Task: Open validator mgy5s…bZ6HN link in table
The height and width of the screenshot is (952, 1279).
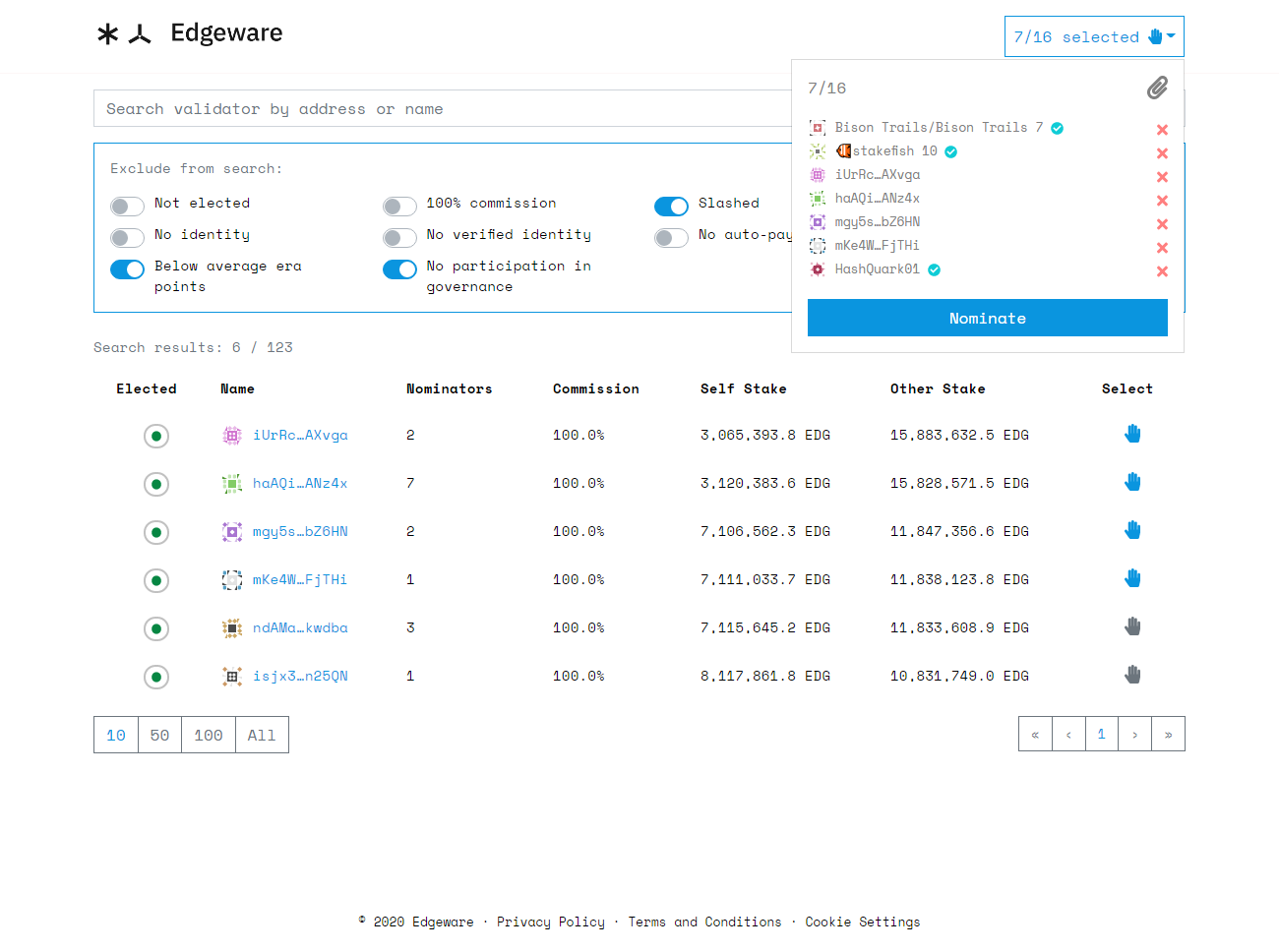Action: [x=300, y=531]
